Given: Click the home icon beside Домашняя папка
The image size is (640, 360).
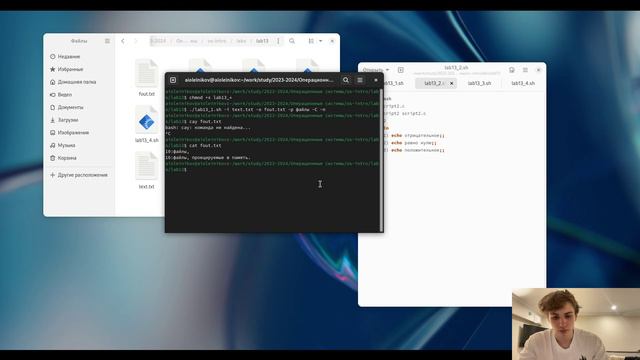Looking at the screenshot, I should click(53, 82).
